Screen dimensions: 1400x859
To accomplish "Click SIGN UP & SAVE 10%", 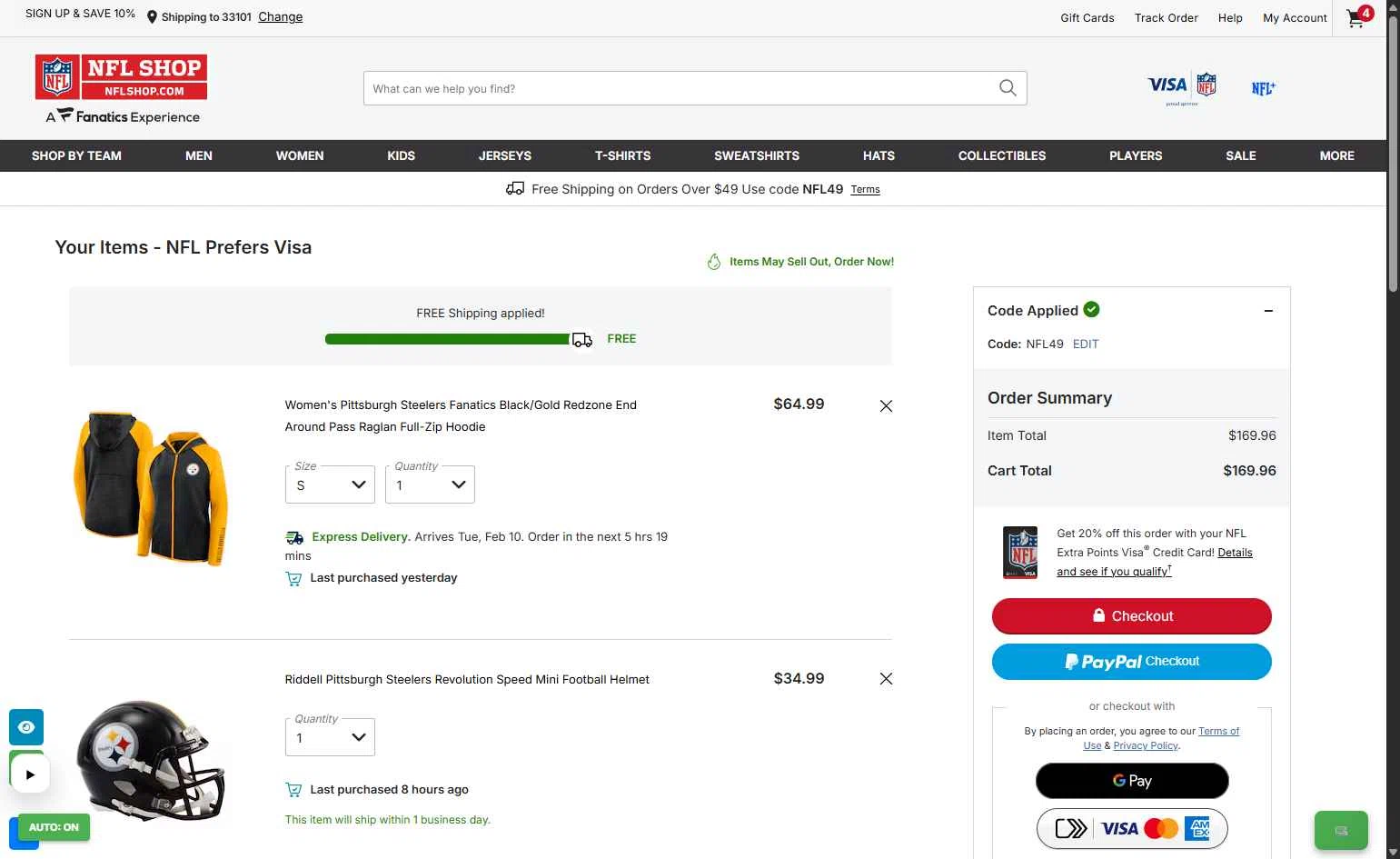I will coord(80,14).
